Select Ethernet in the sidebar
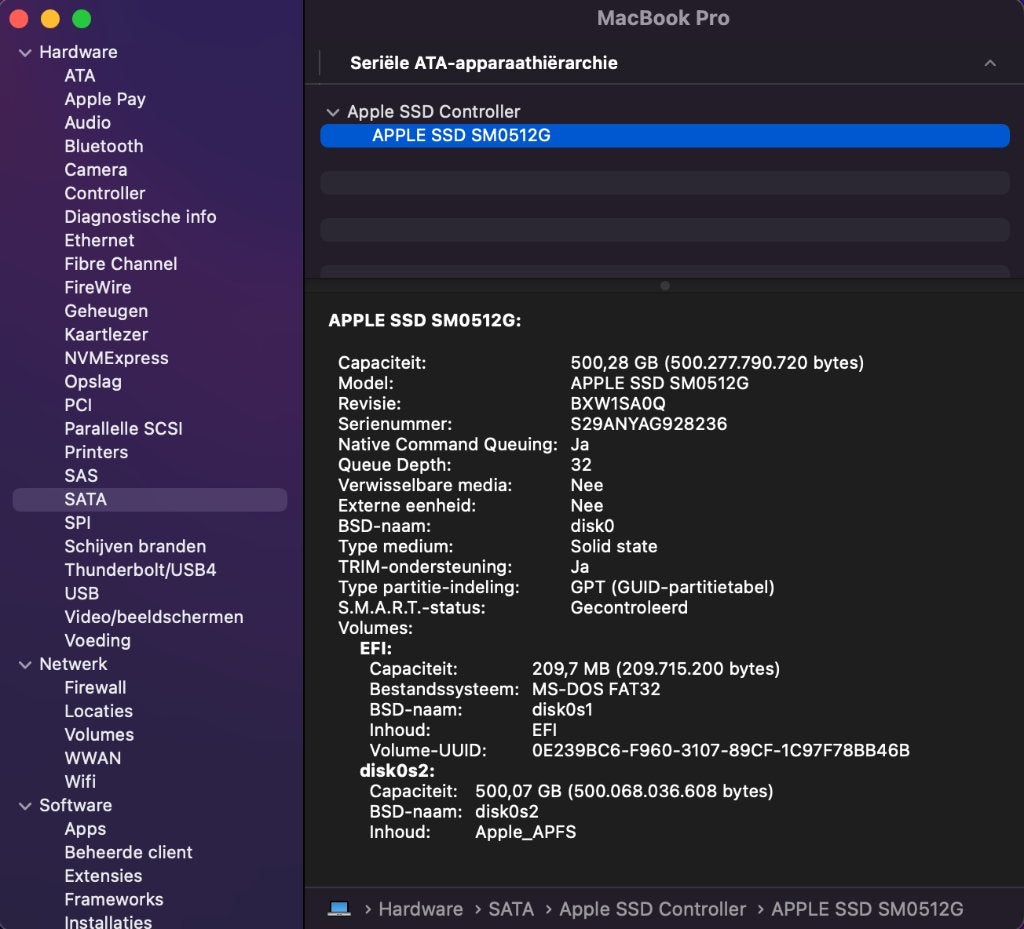The image size is (1024, 929). pos(99,240)
